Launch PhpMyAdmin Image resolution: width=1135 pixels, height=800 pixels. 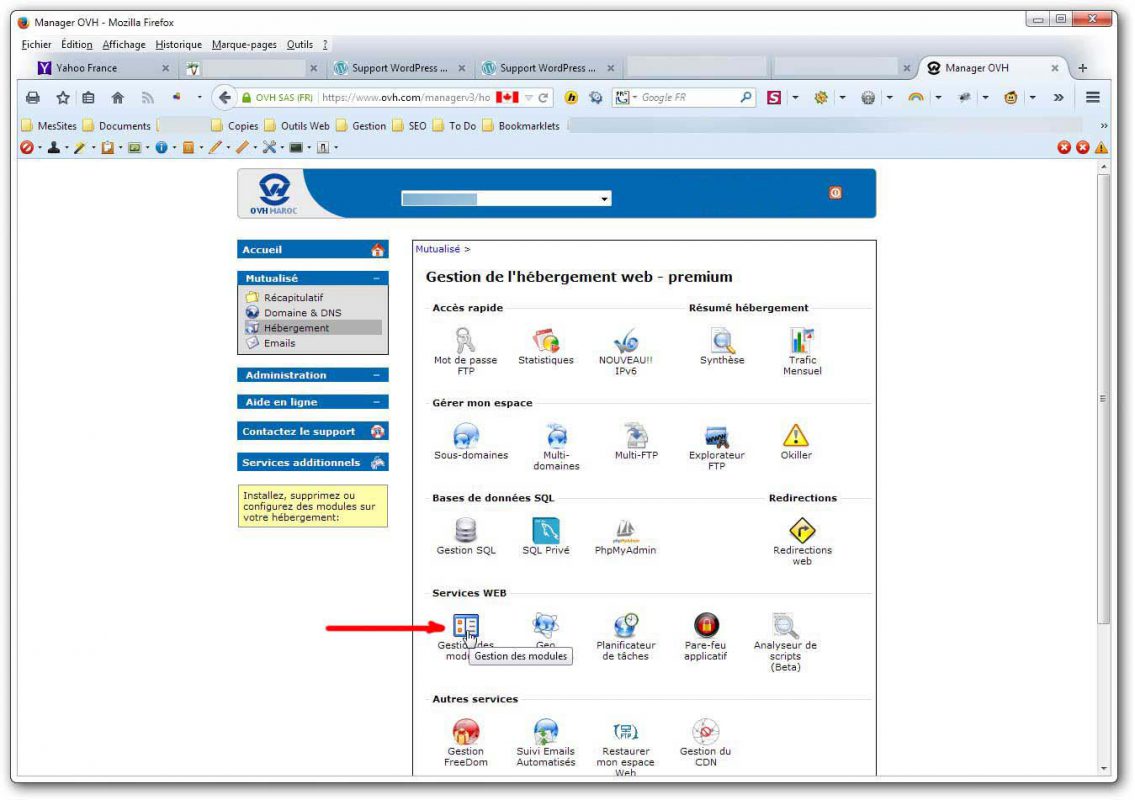627,530
